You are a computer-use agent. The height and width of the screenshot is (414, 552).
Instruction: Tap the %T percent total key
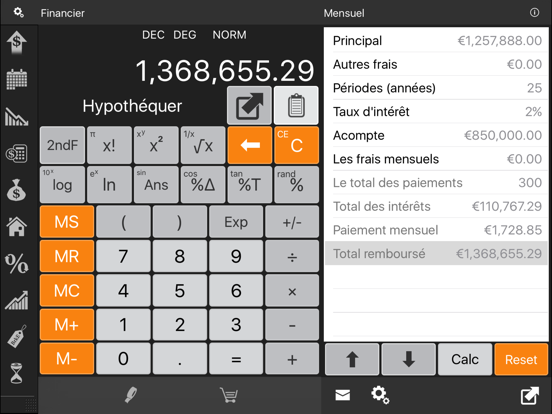(250, 184)
